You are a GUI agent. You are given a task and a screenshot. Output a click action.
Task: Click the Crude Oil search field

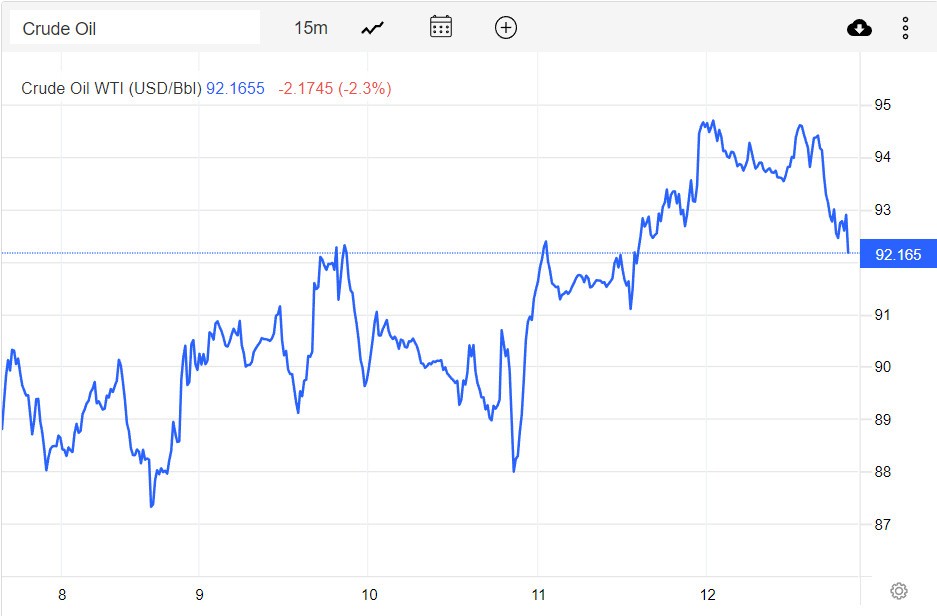(x=134, y=28)
